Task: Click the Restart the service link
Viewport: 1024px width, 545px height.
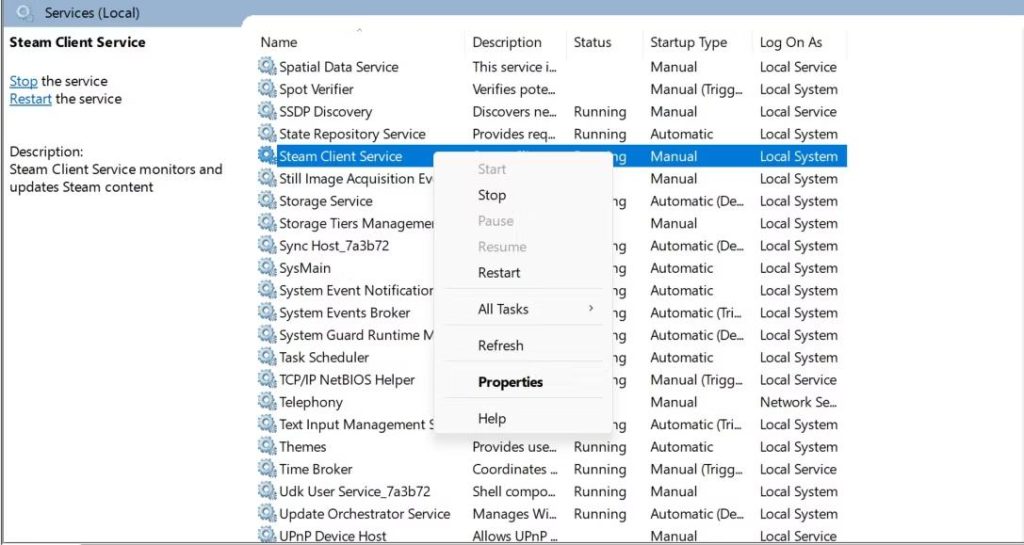Action: click(30, 99)
